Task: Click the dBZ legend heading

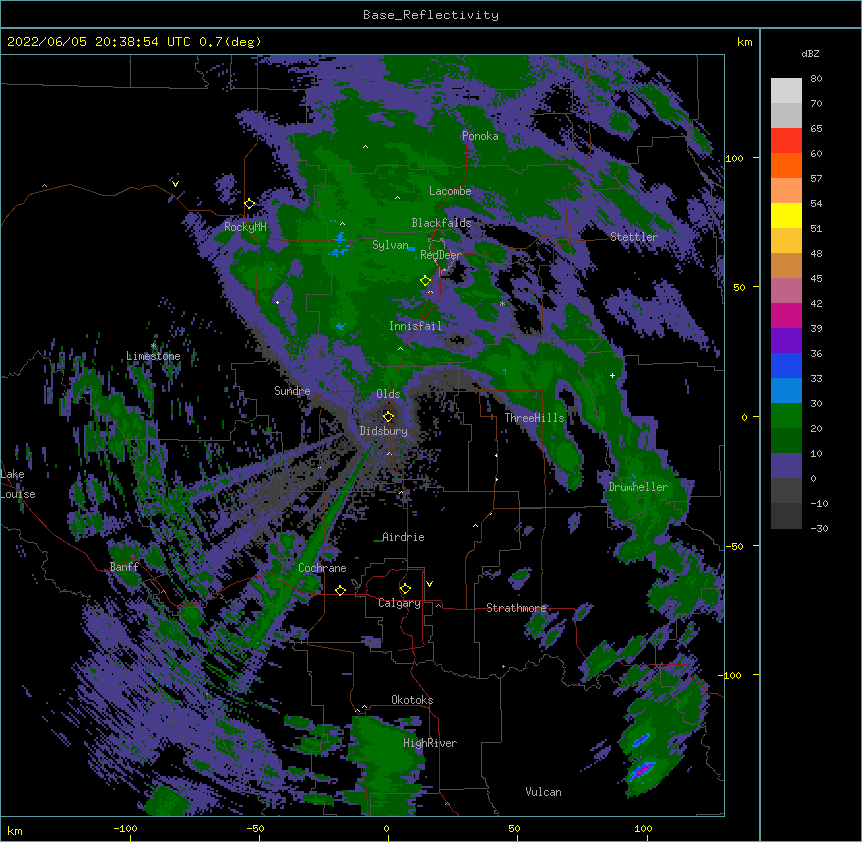Action: [810, 54]
